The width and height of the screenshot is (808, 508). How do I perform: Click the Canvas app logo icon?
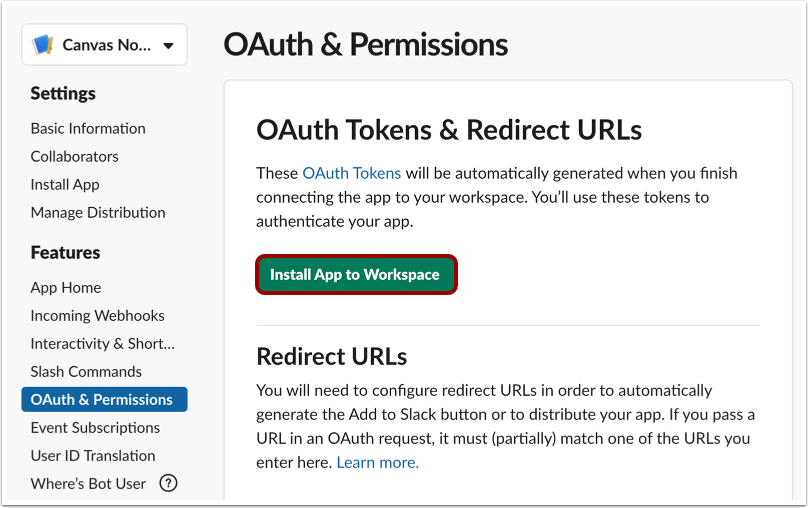(42, 45)
